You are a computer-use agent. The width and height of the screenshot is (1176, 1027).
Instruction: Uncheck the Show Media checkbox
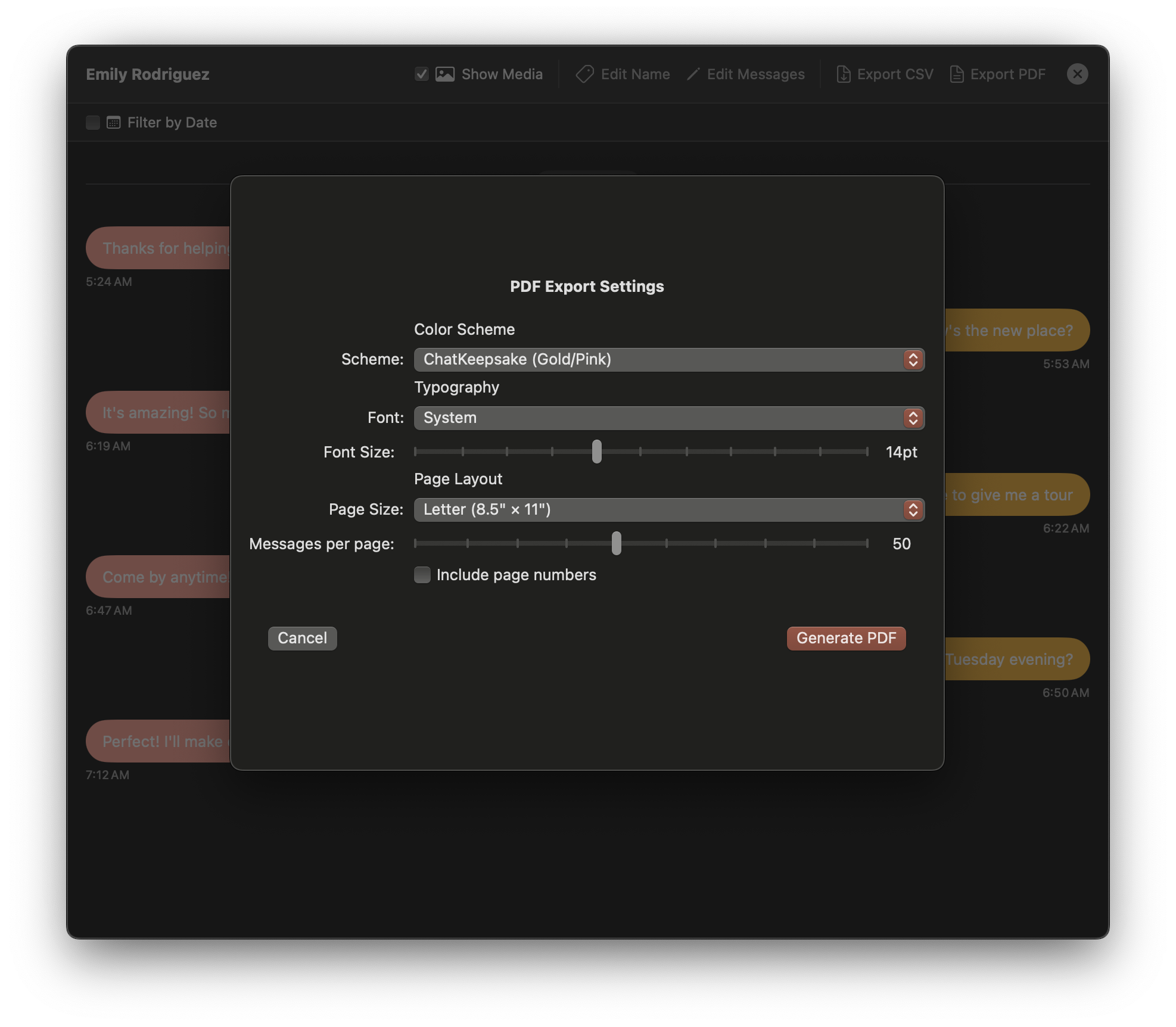pyautogui.click(x=421, y=74)
